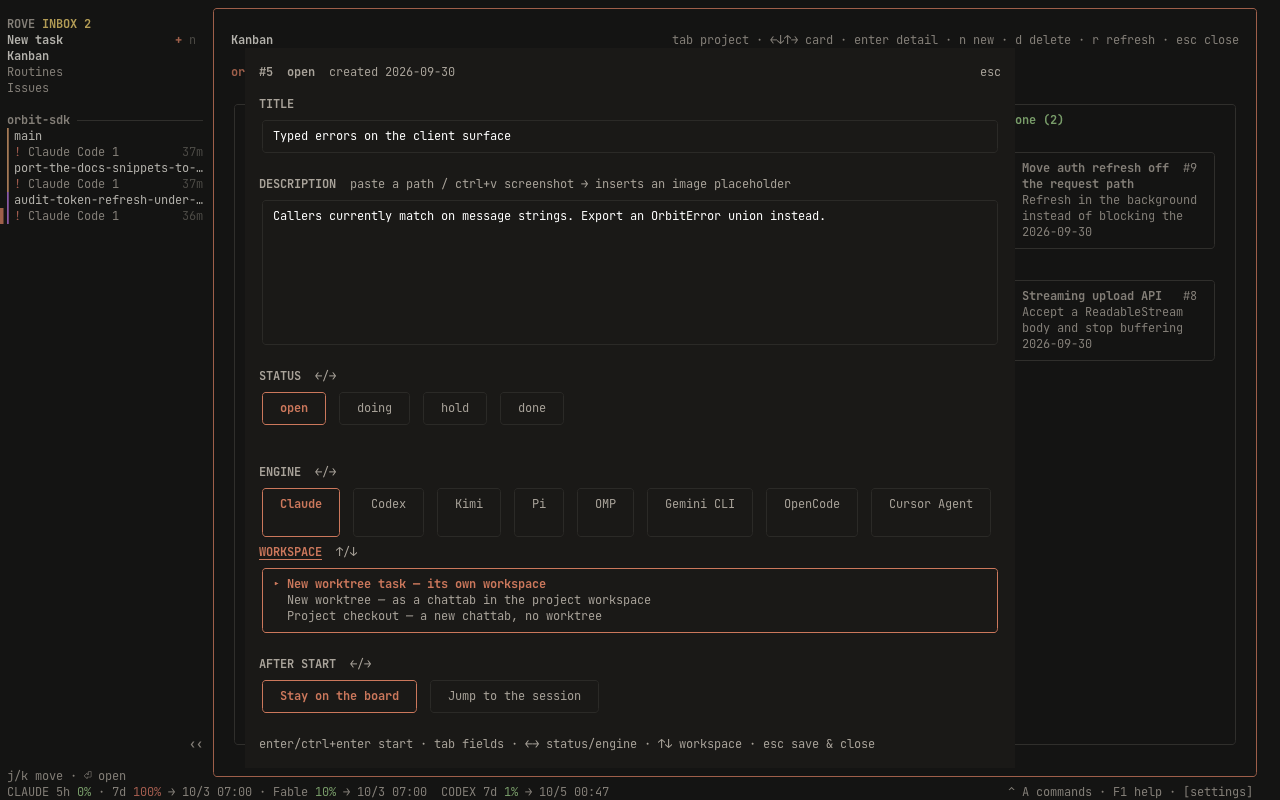Viewport: 1280px width, 800px height.
Task: Select Stay on the board
Action: [x=339, y=696]
